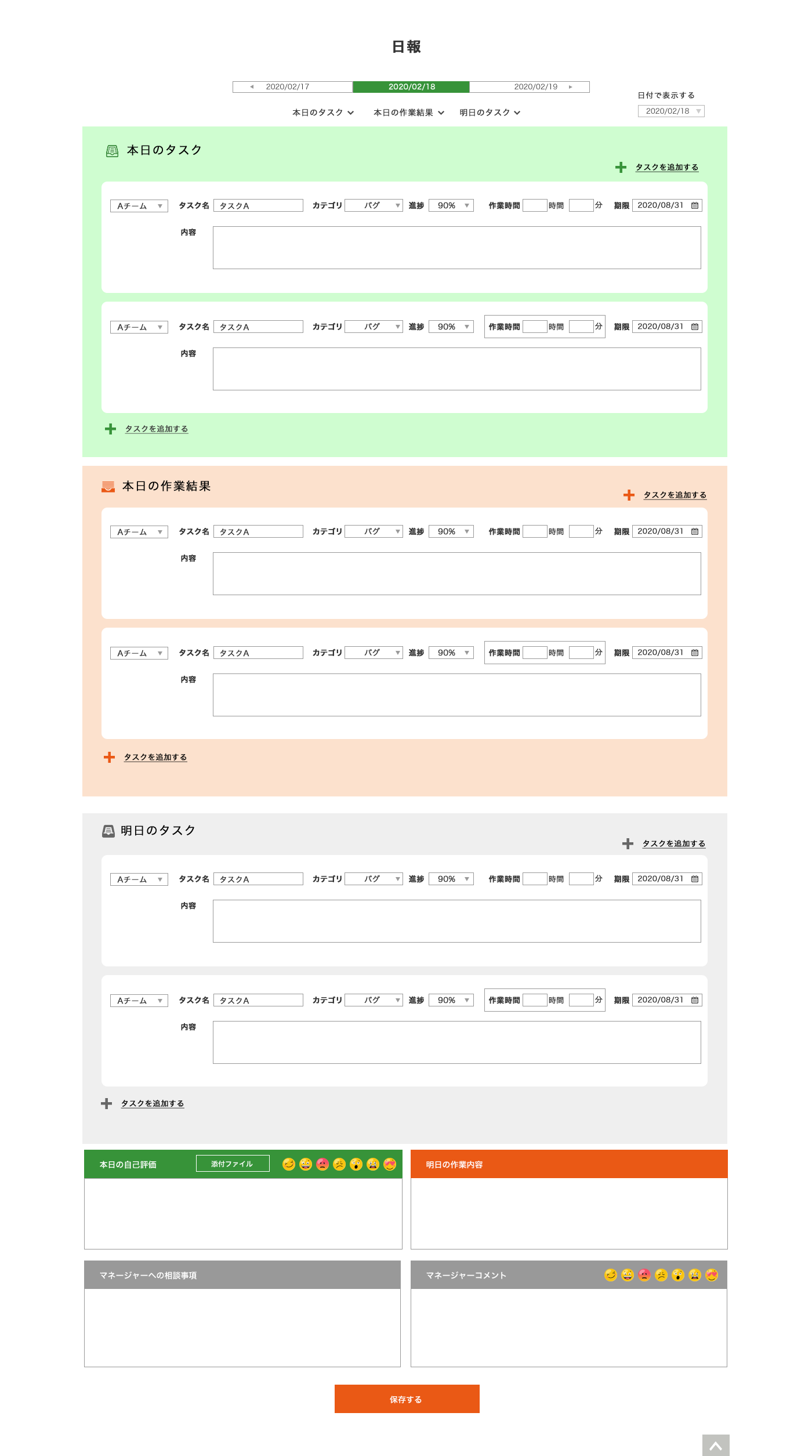Select the grinning emoji in マネージャーコメント header
812x1456 pixels.
point(628,1275)
